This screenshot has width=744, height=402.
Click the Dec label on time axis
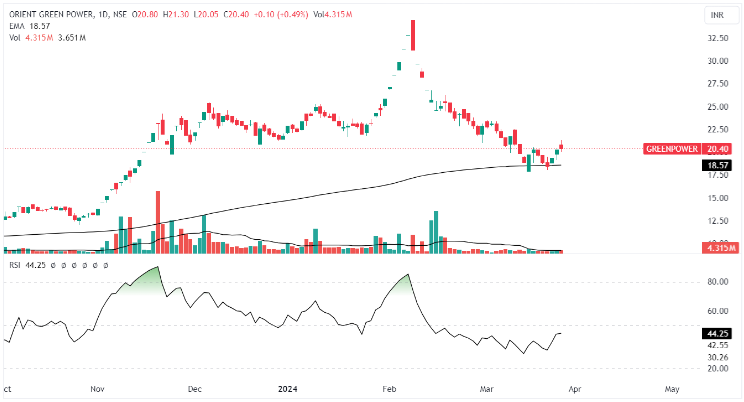tap(194, 388)
